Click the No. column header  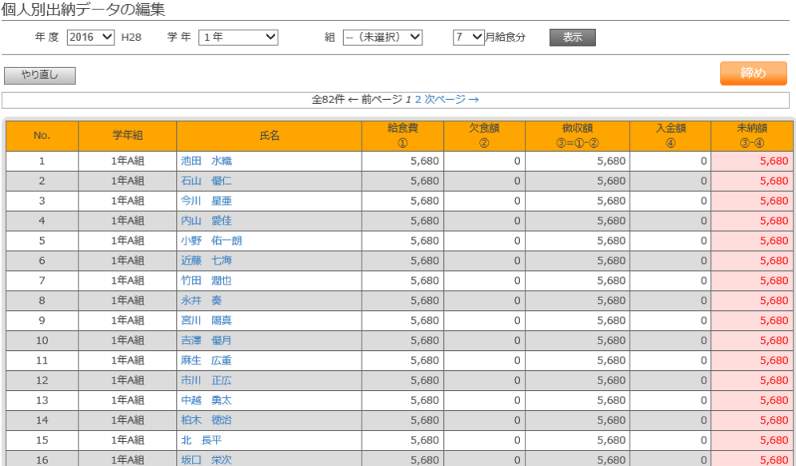point(42,136)
